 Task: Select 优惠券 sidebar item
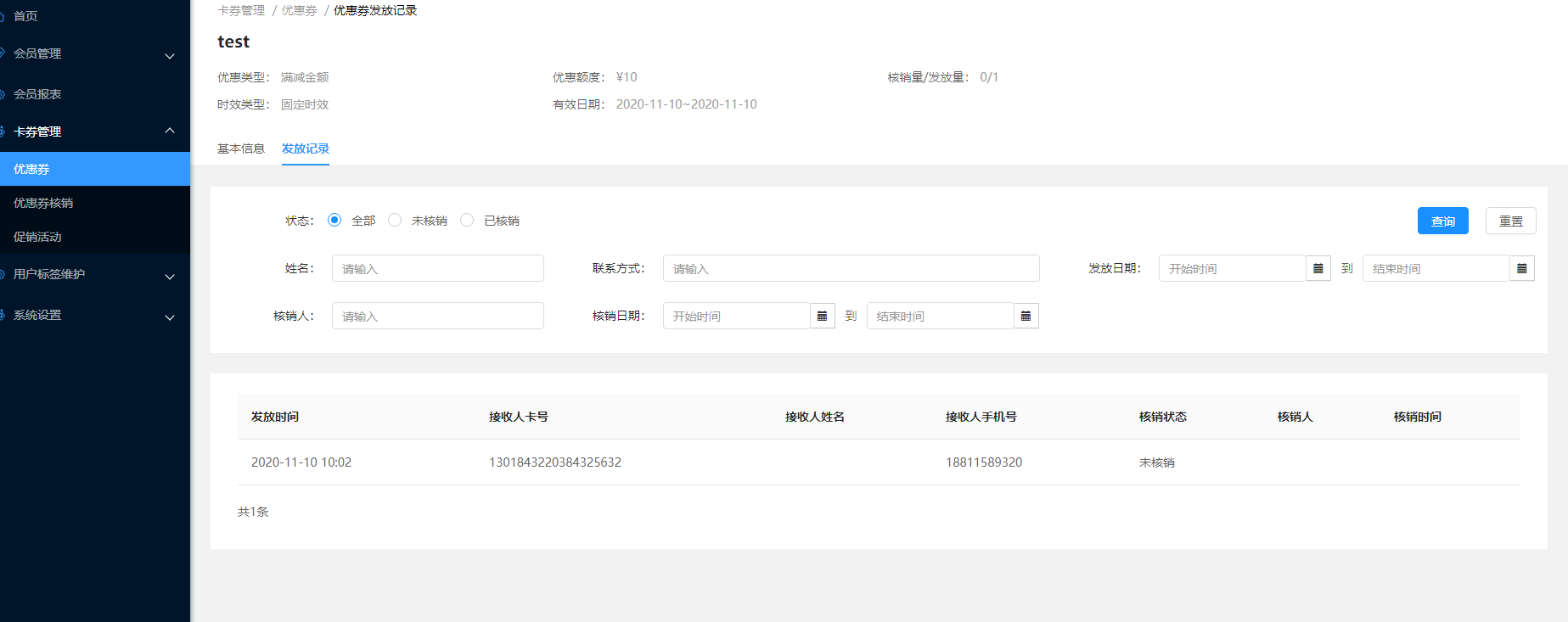pyautogui.click(x=95, y=169)
